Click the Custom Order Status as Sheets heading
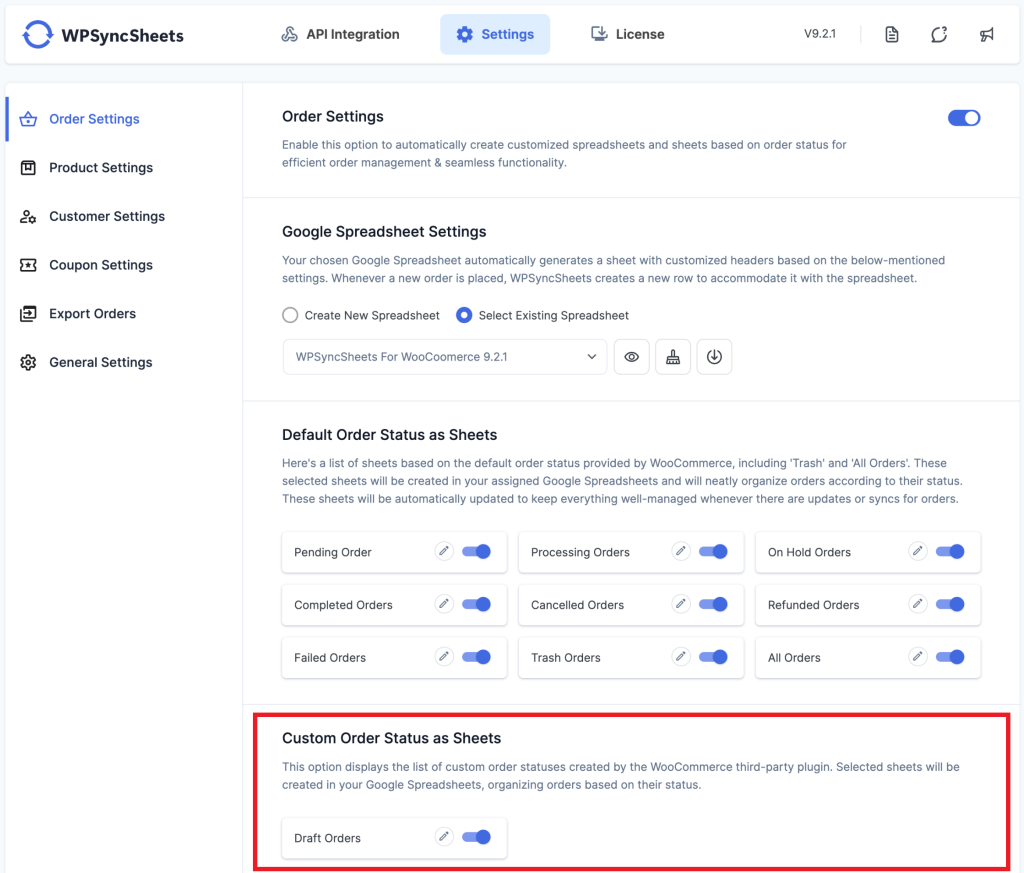1024x873 pixels. 391,738
